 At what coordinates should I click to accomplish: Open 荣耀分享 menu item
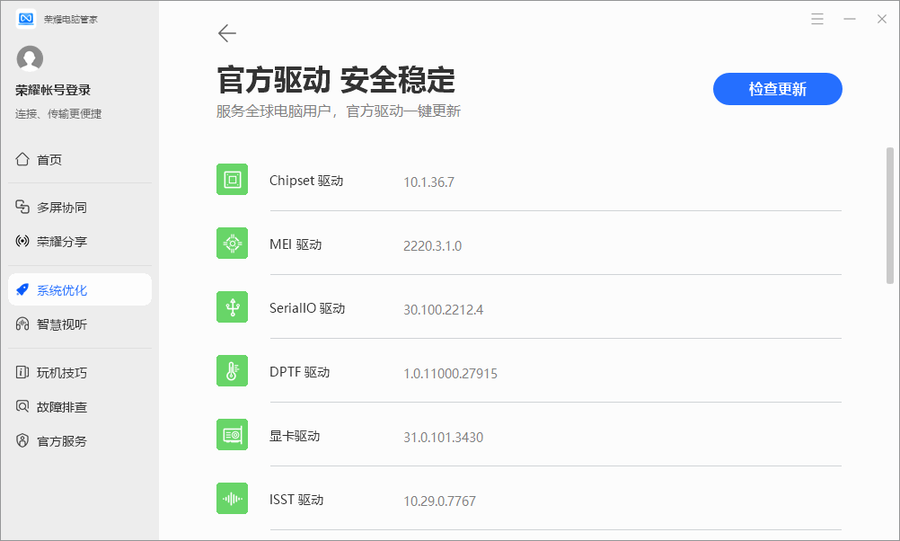click(x=80, y=241)
